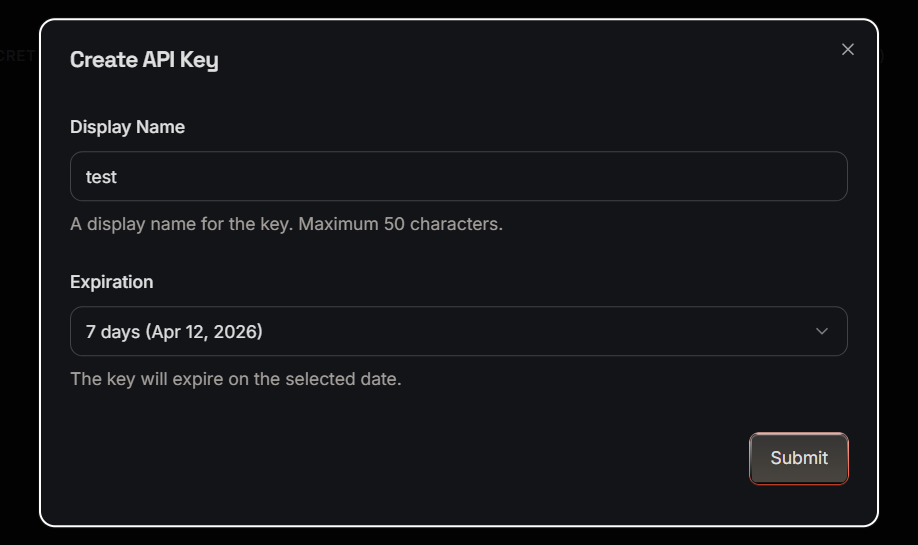This screenshot has width=918, height=545.
Task: Click the partially hidden text behind dialog
Action: 17,56
